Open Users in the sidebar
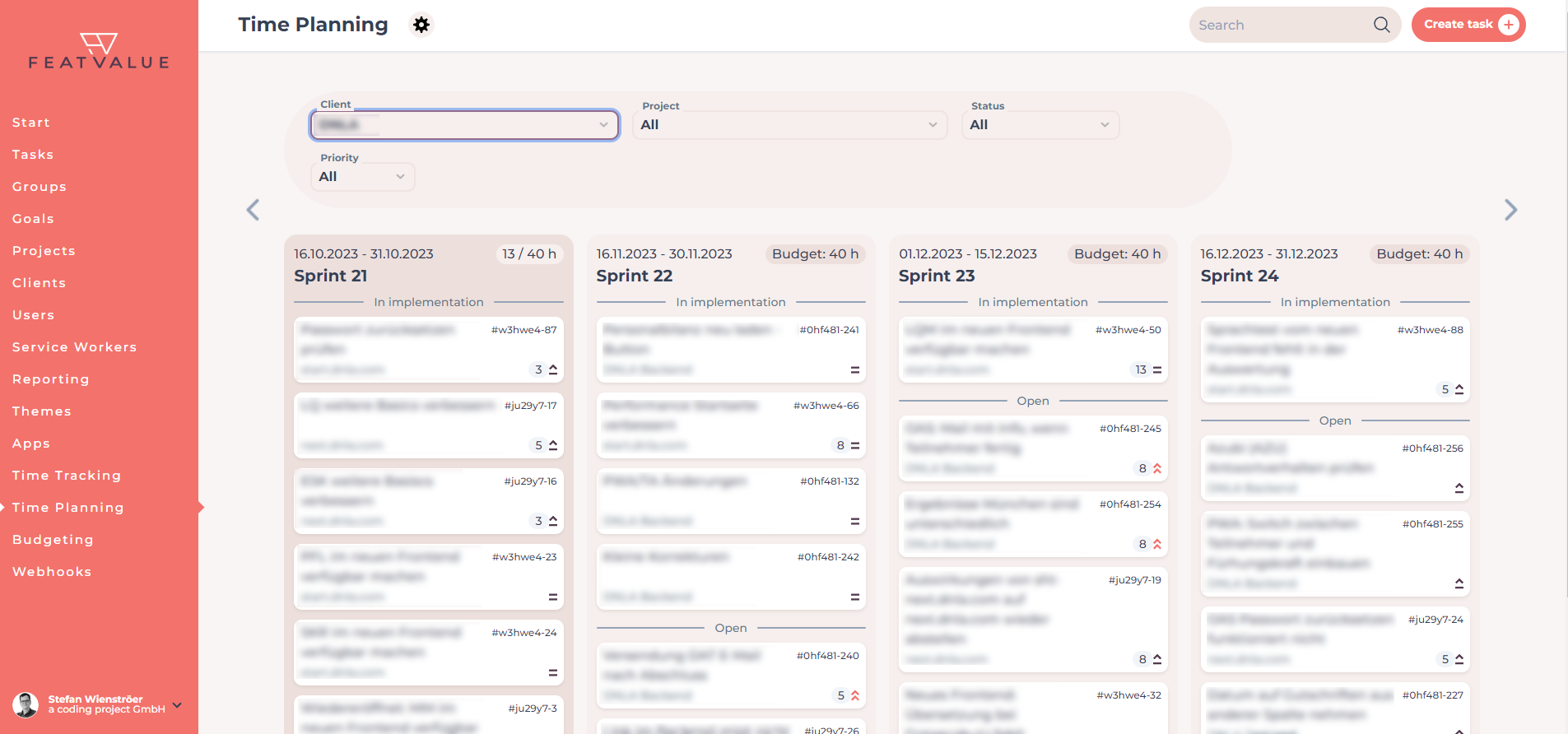This screenshot has height=734, width=1568. [33, 315]
